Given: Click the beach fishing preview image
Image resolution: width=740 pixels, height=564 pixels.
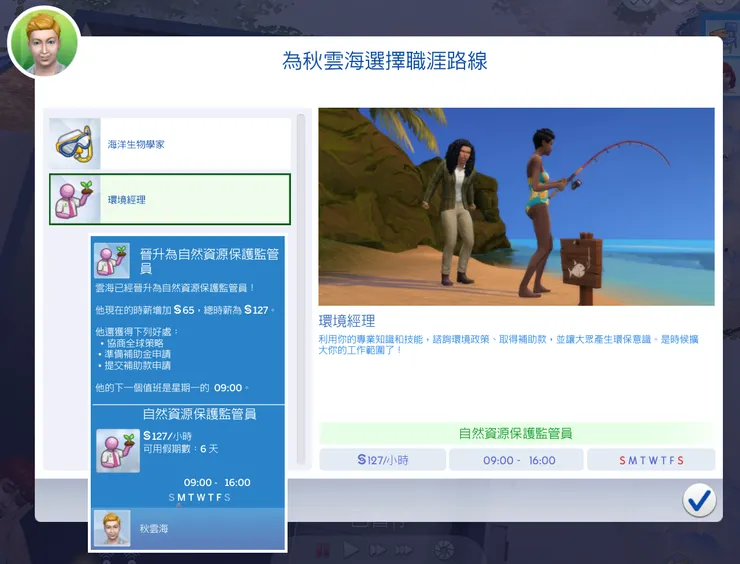Looking at the screenshot, I should pyautogui.click(x=516, y=207).
